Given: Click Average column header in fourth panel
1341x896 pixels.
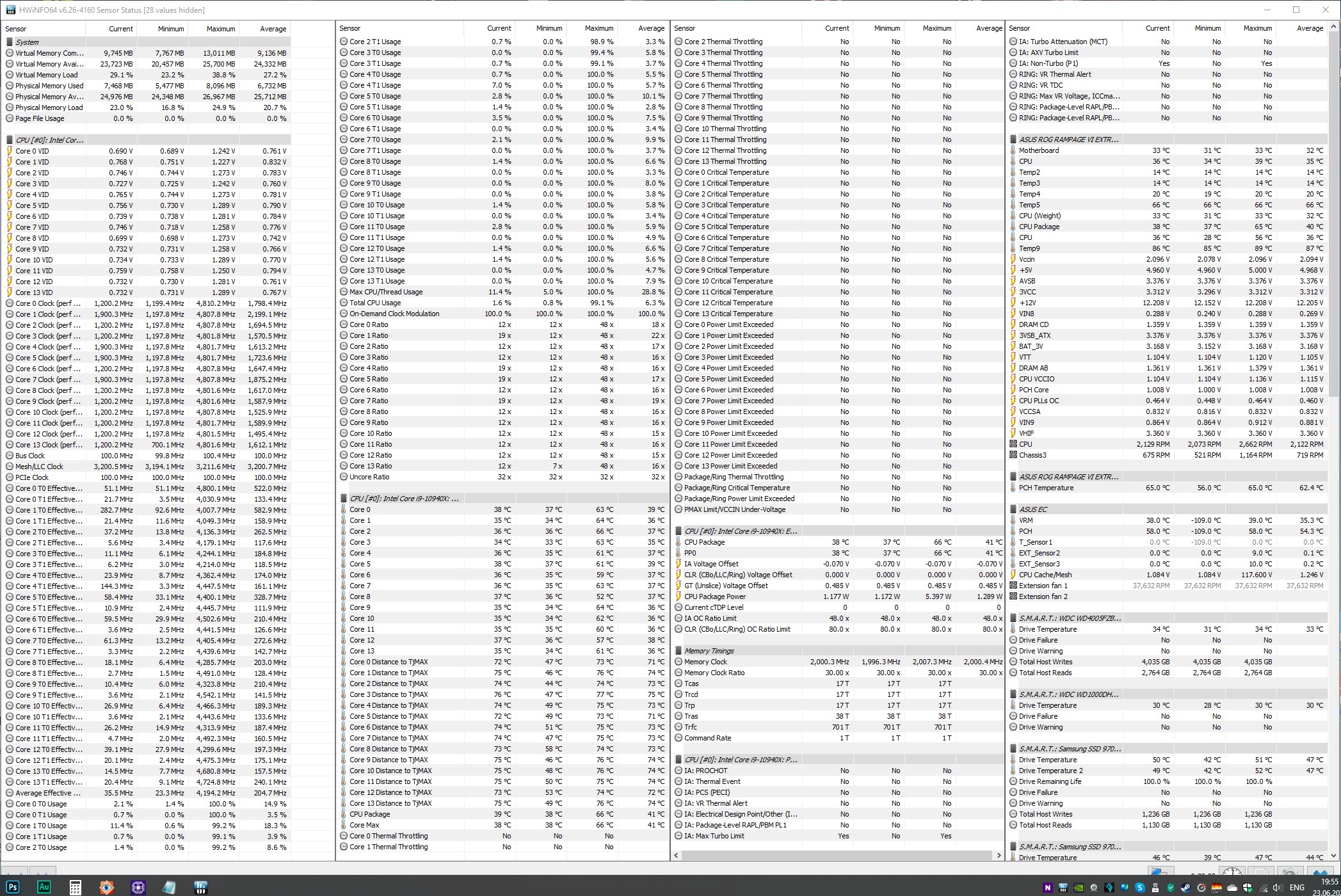Looking at the screenshot, I should (1309, 28).
